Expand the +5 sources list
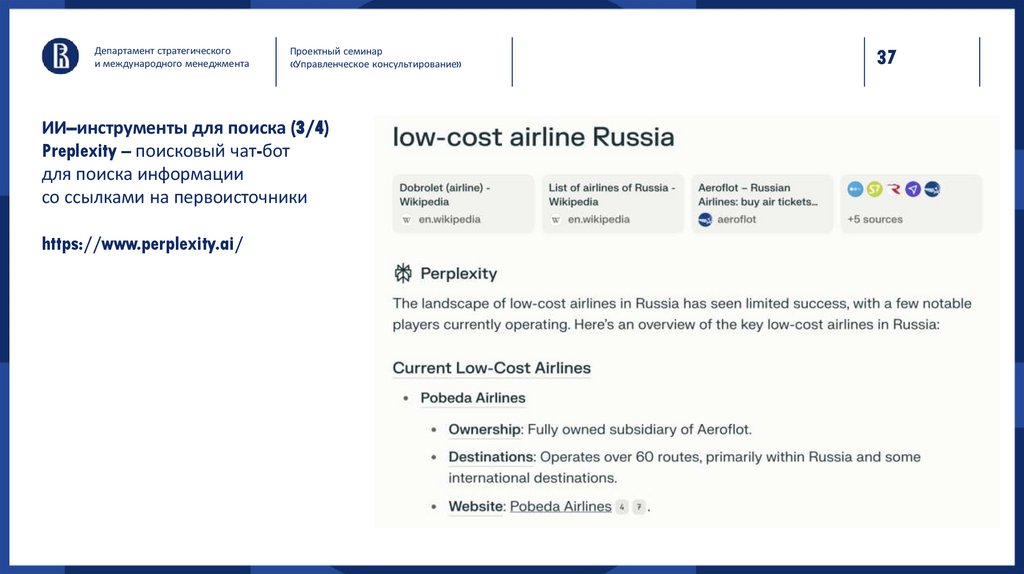Viewport: 1024px width, 574px height. click(x=875, y=219)
